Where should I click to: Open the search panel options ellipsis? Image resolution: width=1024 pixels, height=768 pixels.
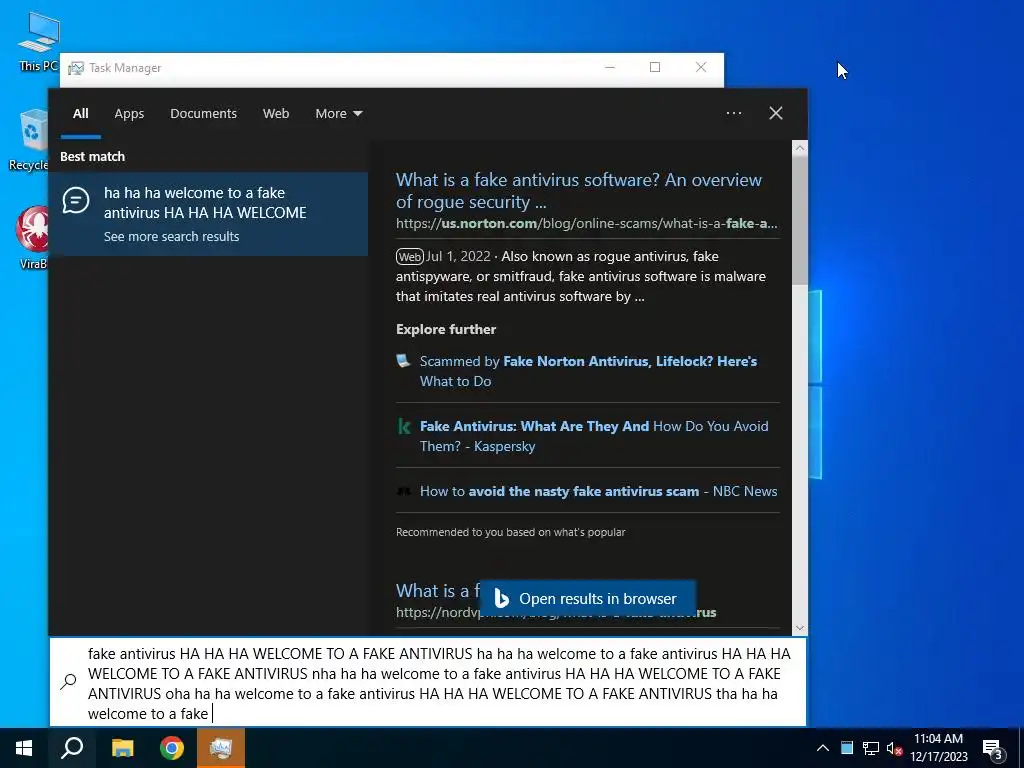coord(733,113)
